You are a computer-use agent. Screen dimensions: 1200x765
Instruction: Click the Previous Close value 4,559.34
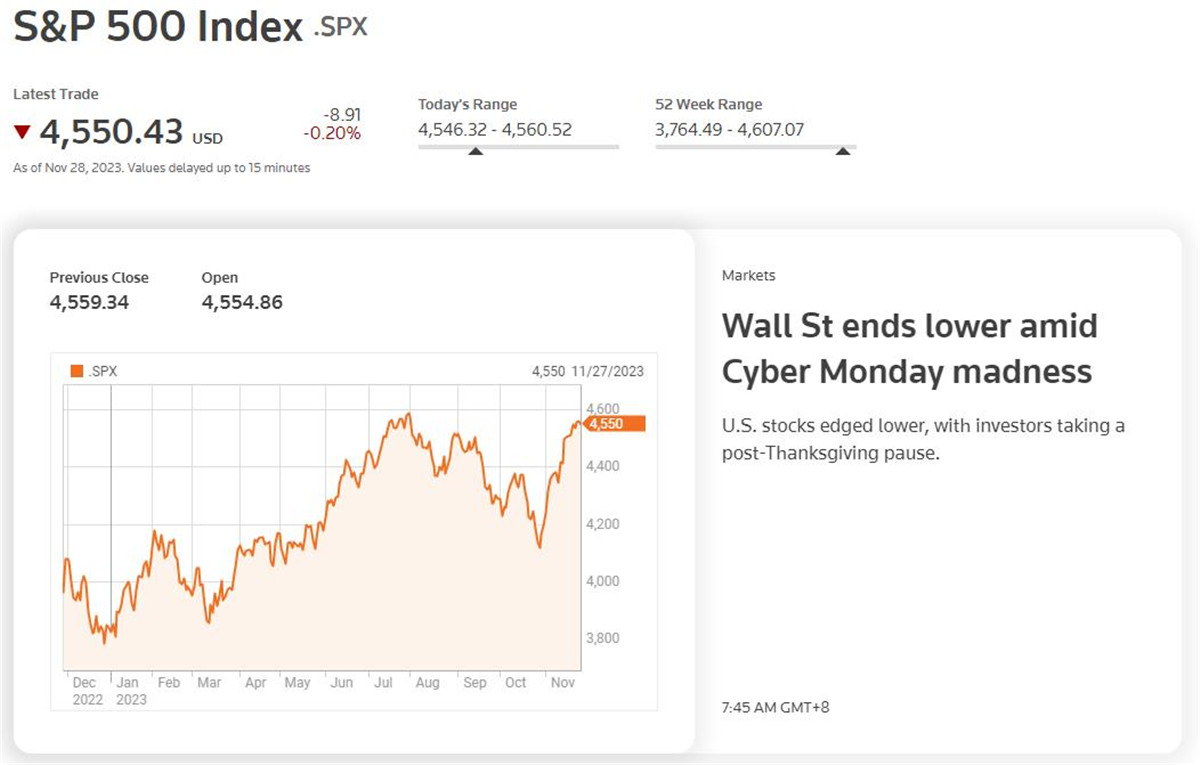point(89,302)
